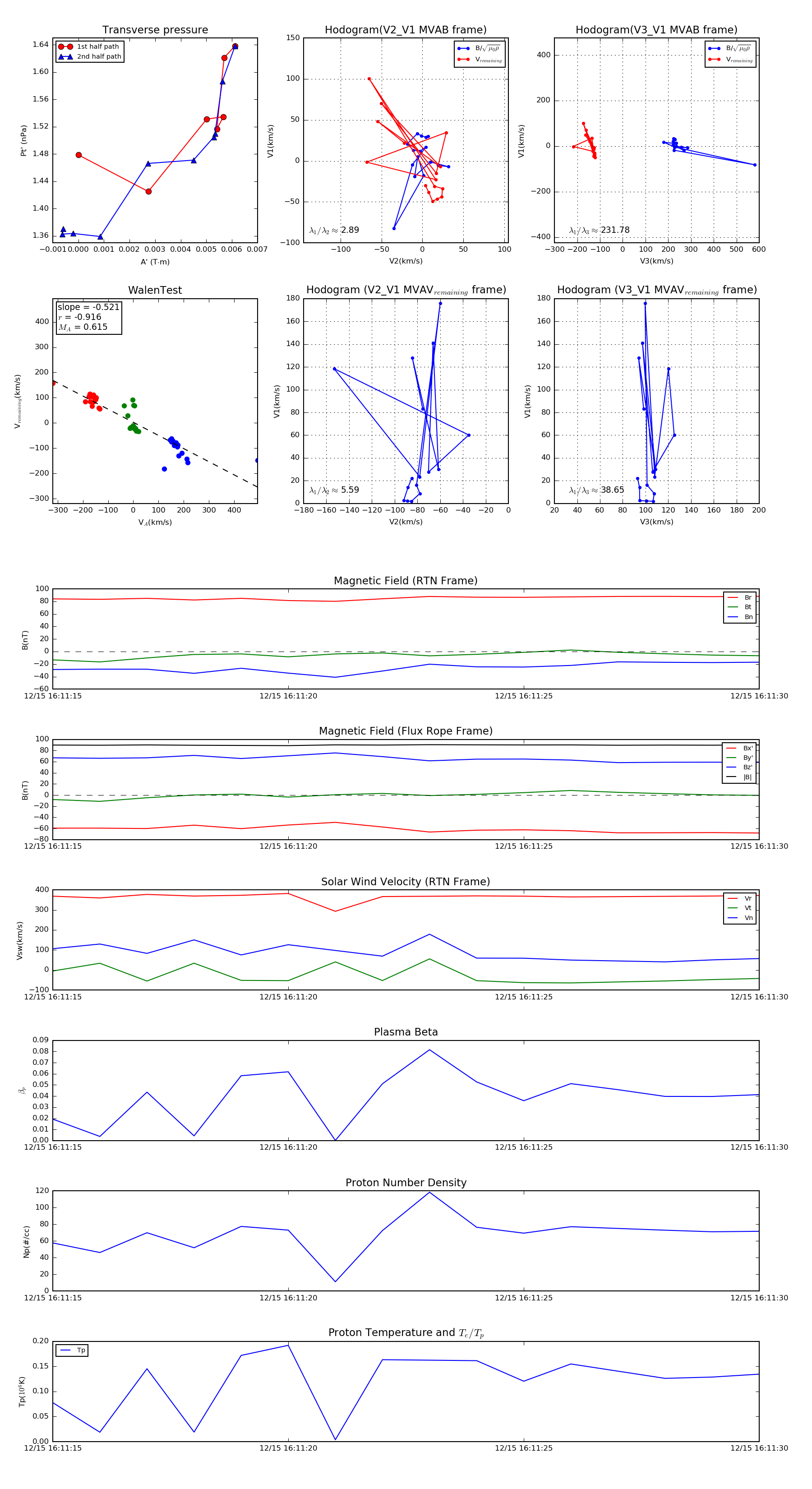Click the V2_V1 MVAV remaining frame hodogram title
The height and width of the screenshot is (1489, 812).
pos(406,290)
